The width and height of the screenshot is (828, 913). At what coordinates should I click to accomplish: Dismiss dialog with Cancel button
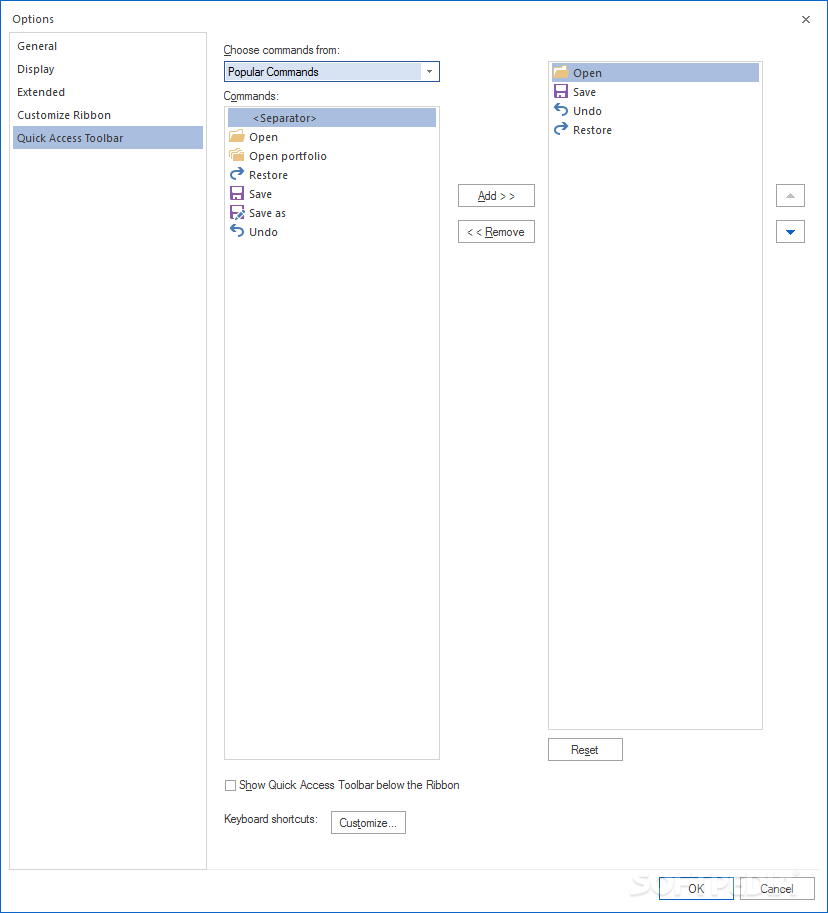pos(777,889)
